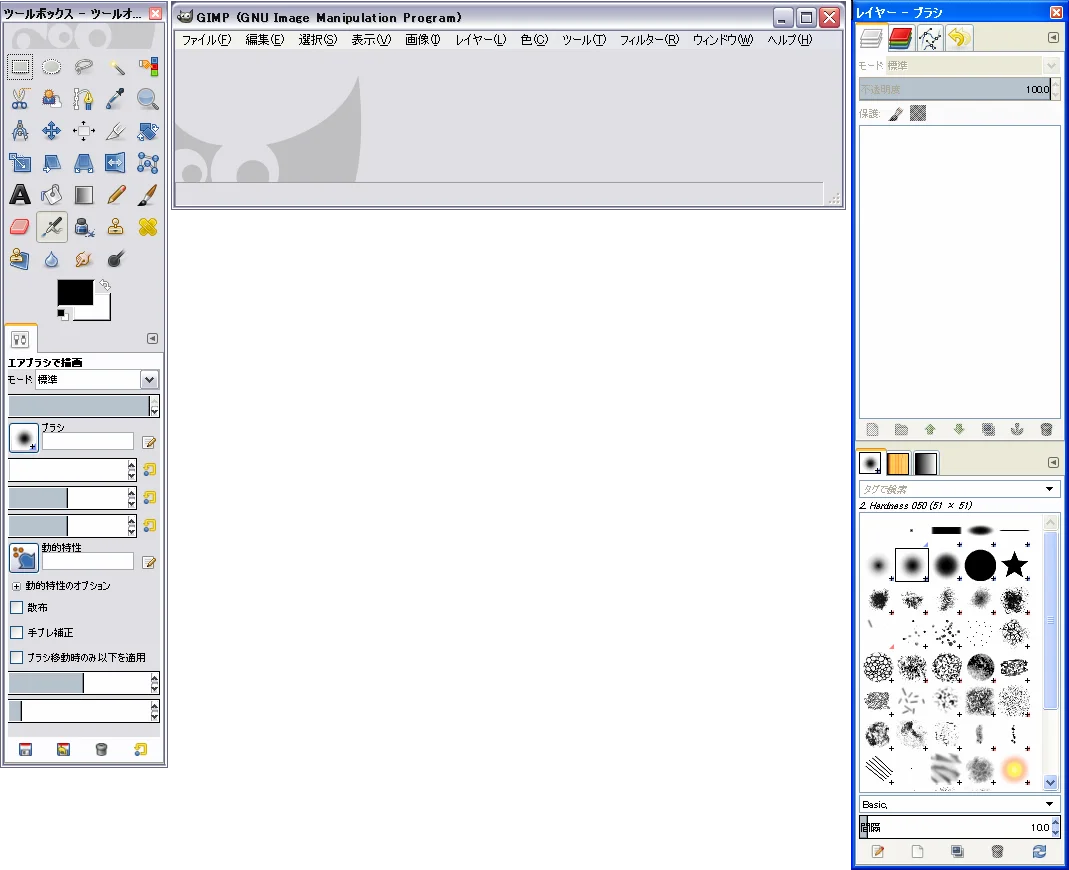Select the Crop tool

[116, 131]
